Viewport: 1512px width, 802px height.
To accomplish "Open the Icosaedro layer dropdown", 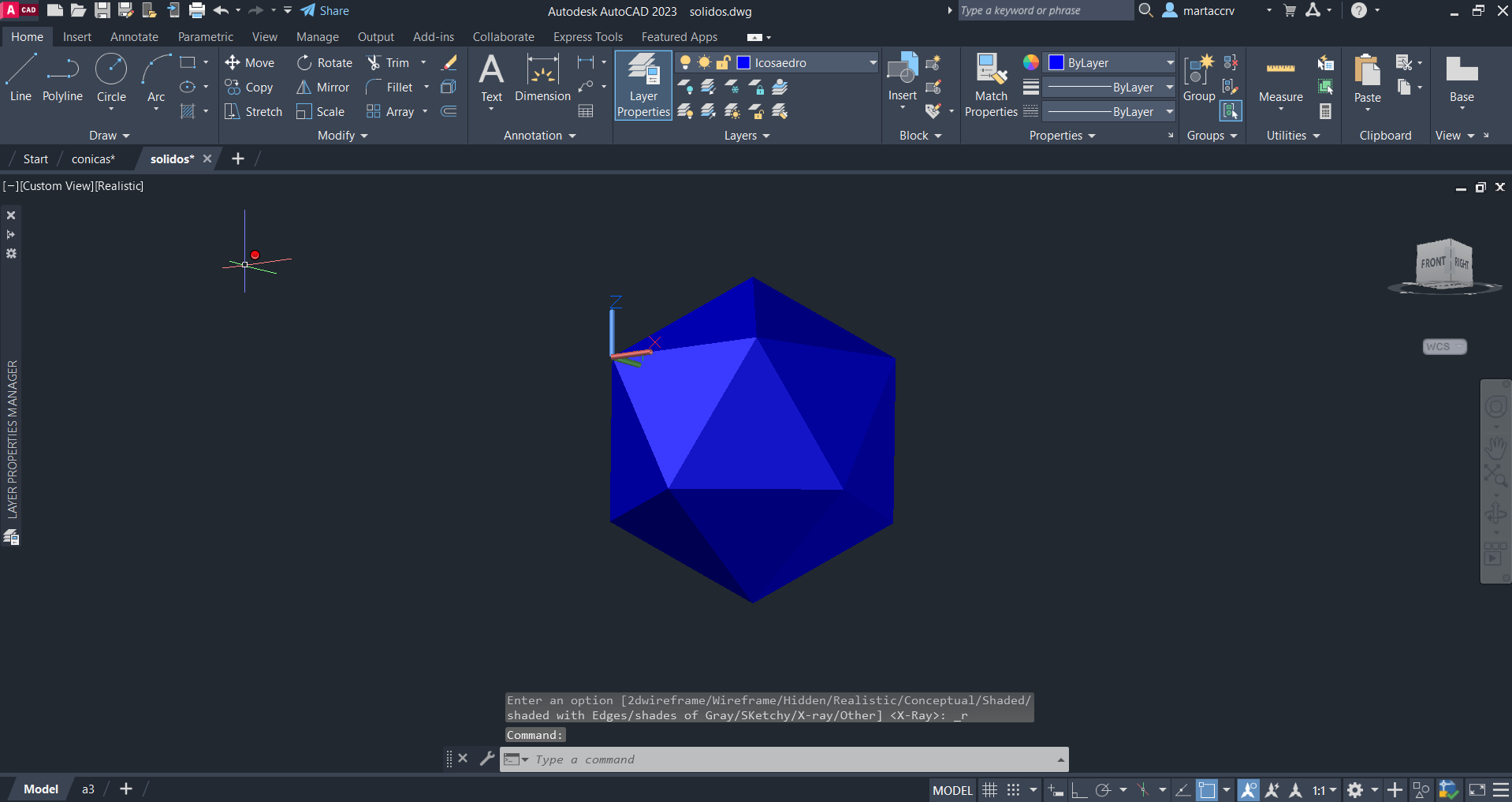I will point(873,63).
